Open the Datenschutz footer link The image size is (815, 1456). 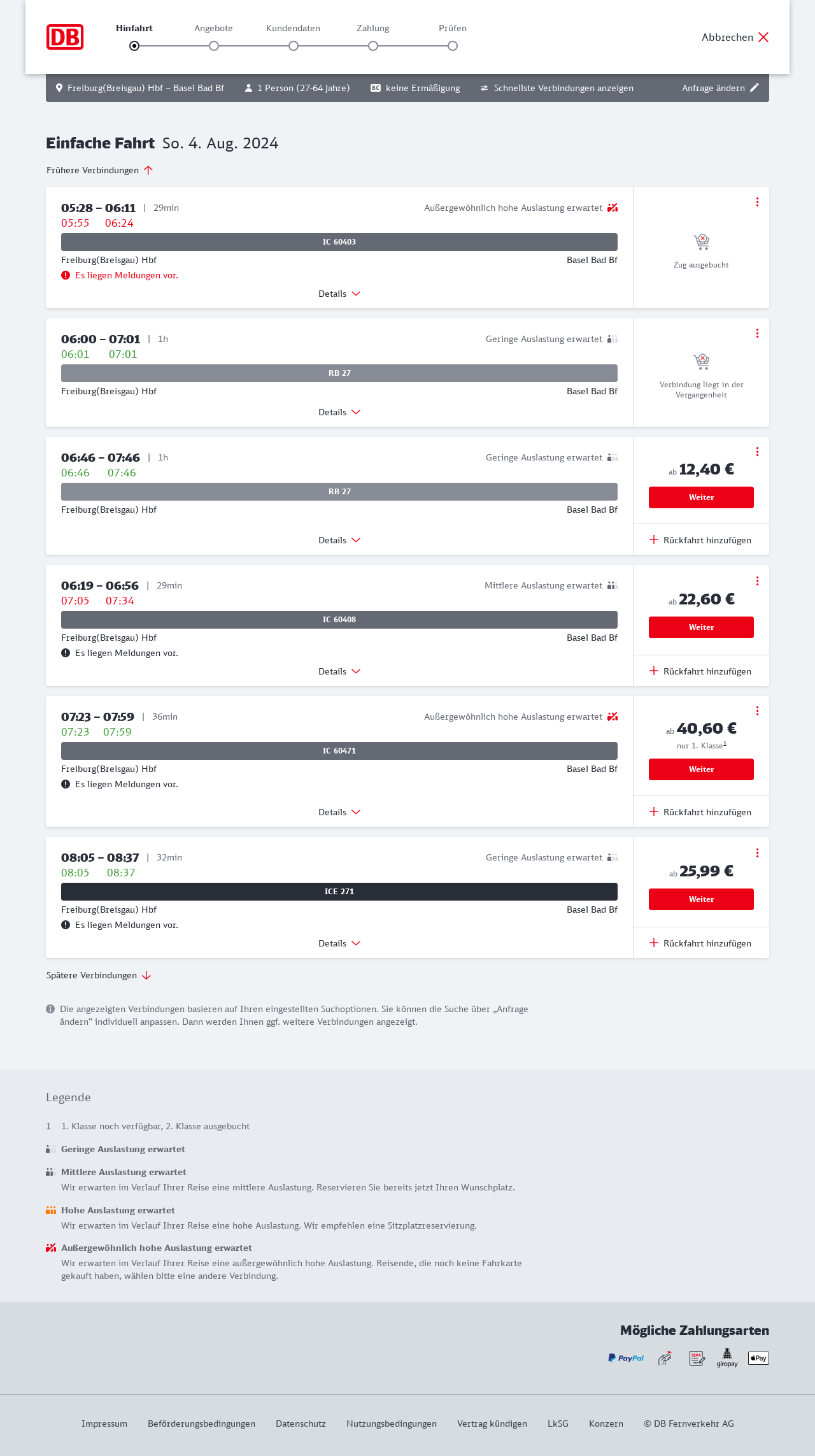[x=301, y=1424]
